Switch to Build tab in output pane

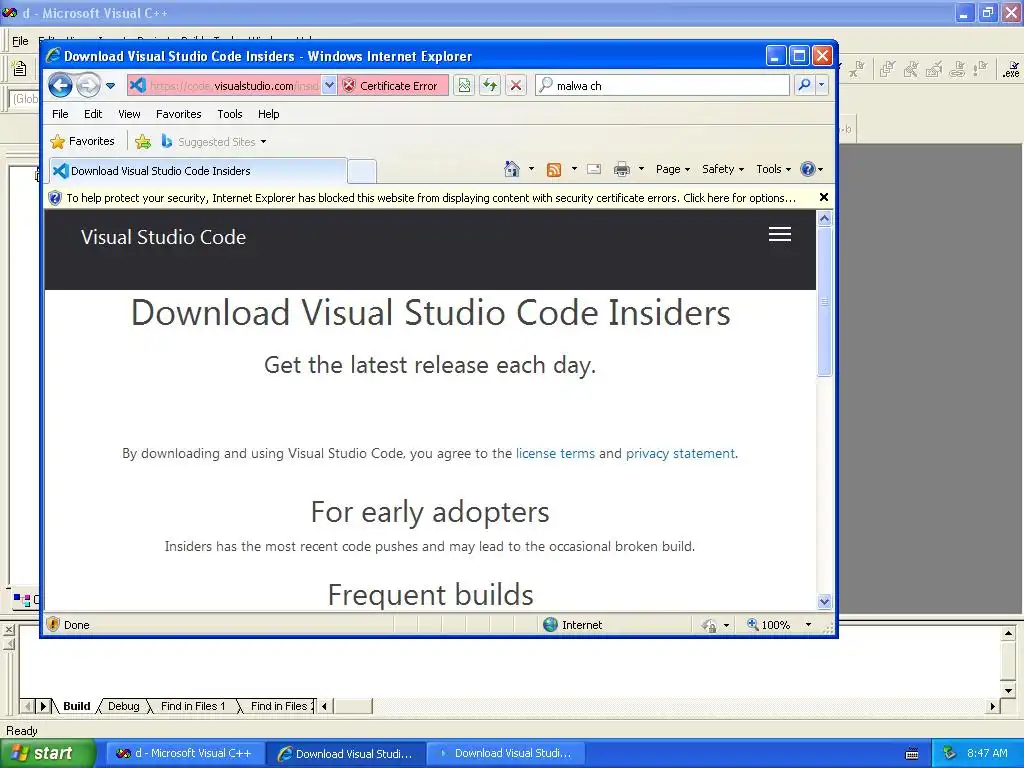(76, 706)
